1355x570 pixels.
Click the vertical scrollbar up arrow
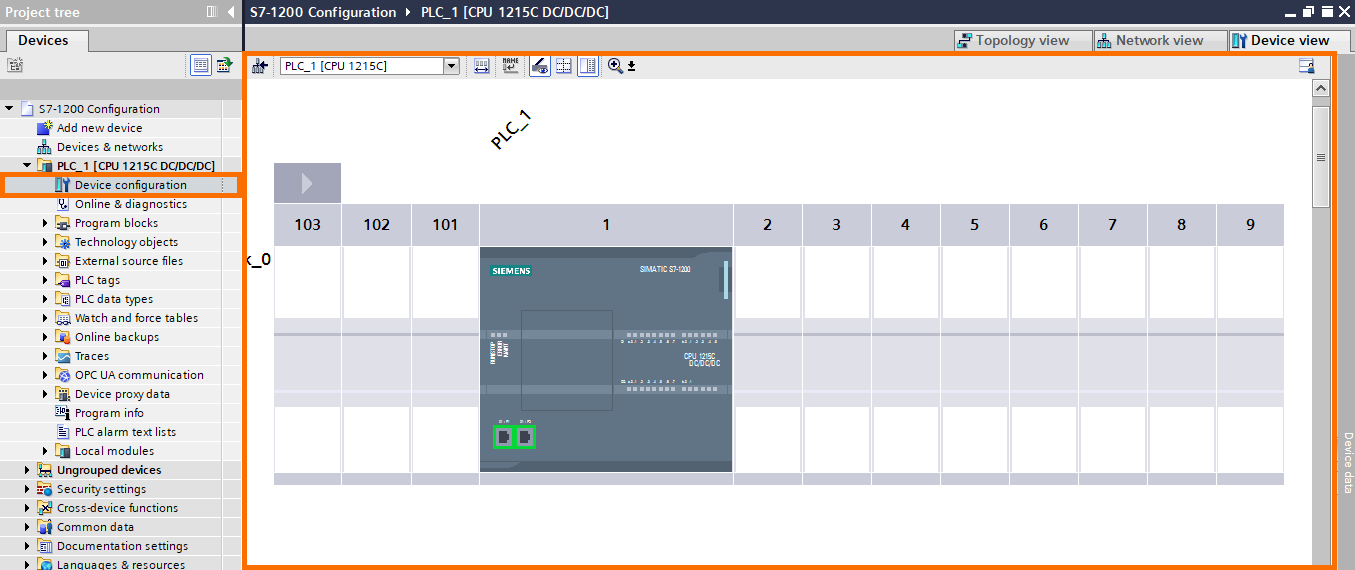coord(1321,88)
